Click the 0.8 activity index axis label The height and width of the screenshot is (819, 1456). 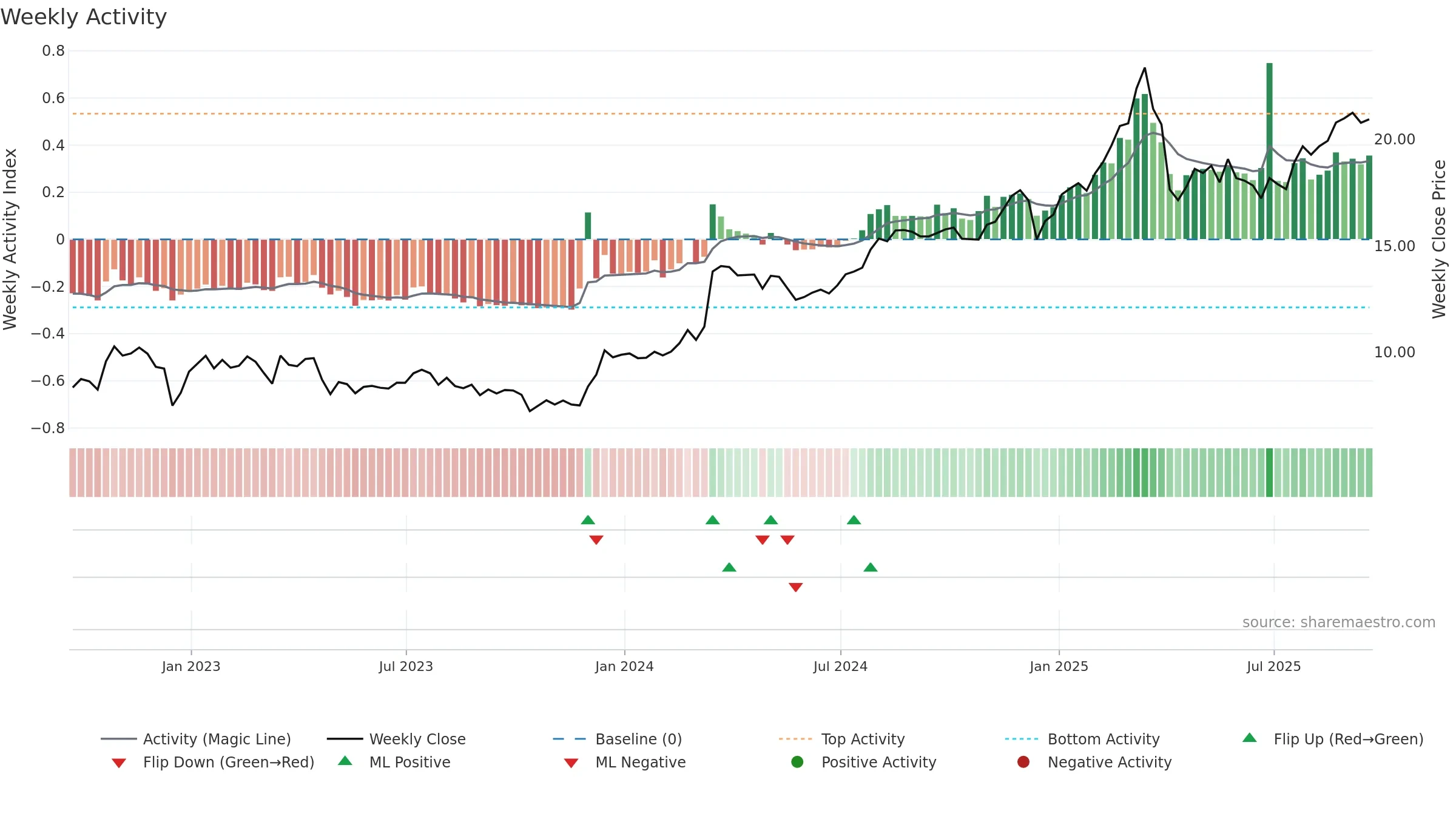(x=53, y=51)
